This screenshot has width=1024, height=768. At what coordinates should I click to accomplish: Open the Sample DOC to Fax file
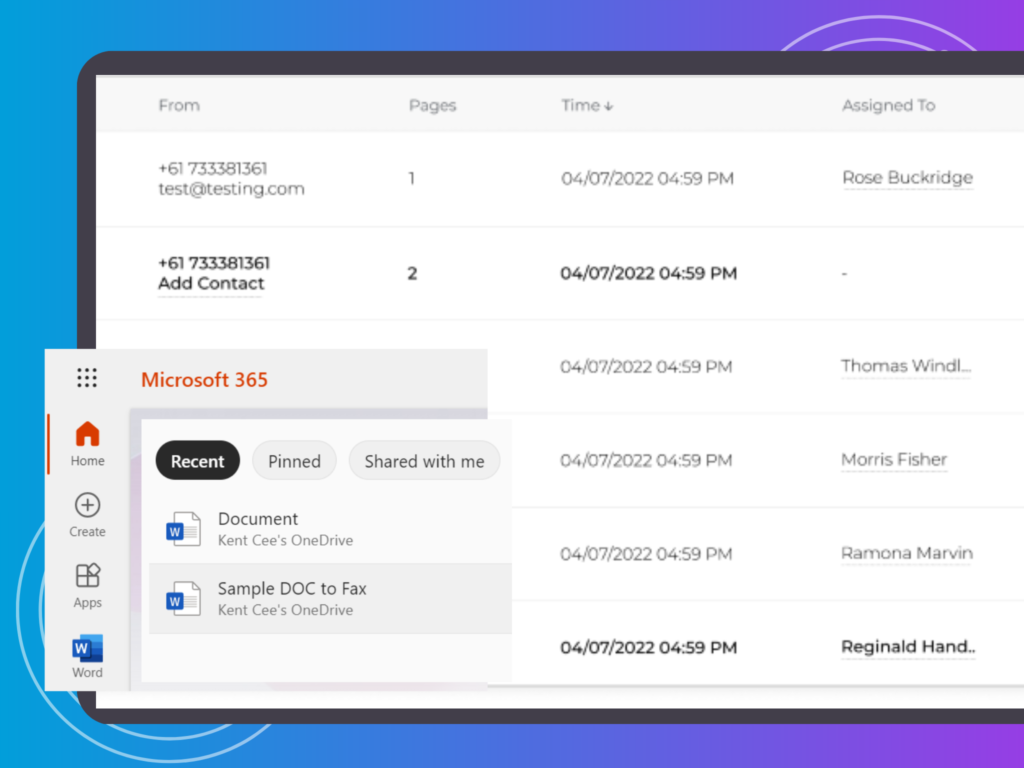click(x=292, y=589)
